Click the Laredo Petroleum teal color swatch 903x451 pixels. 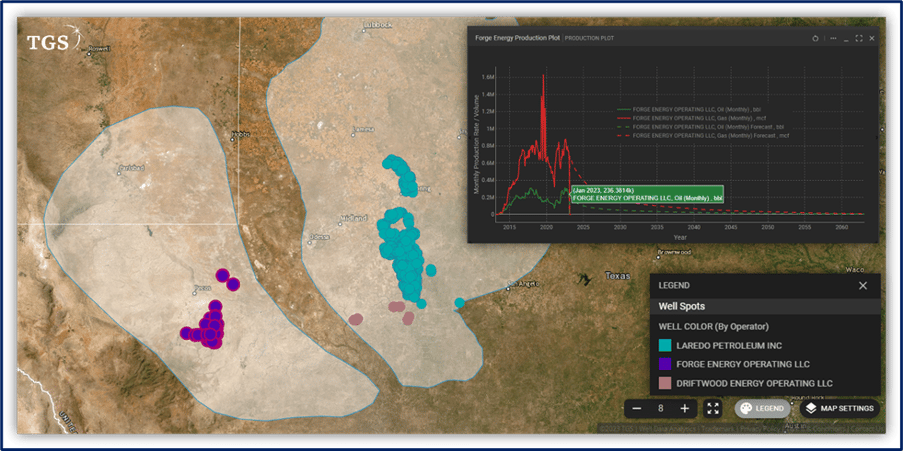[x=665, y=346]
